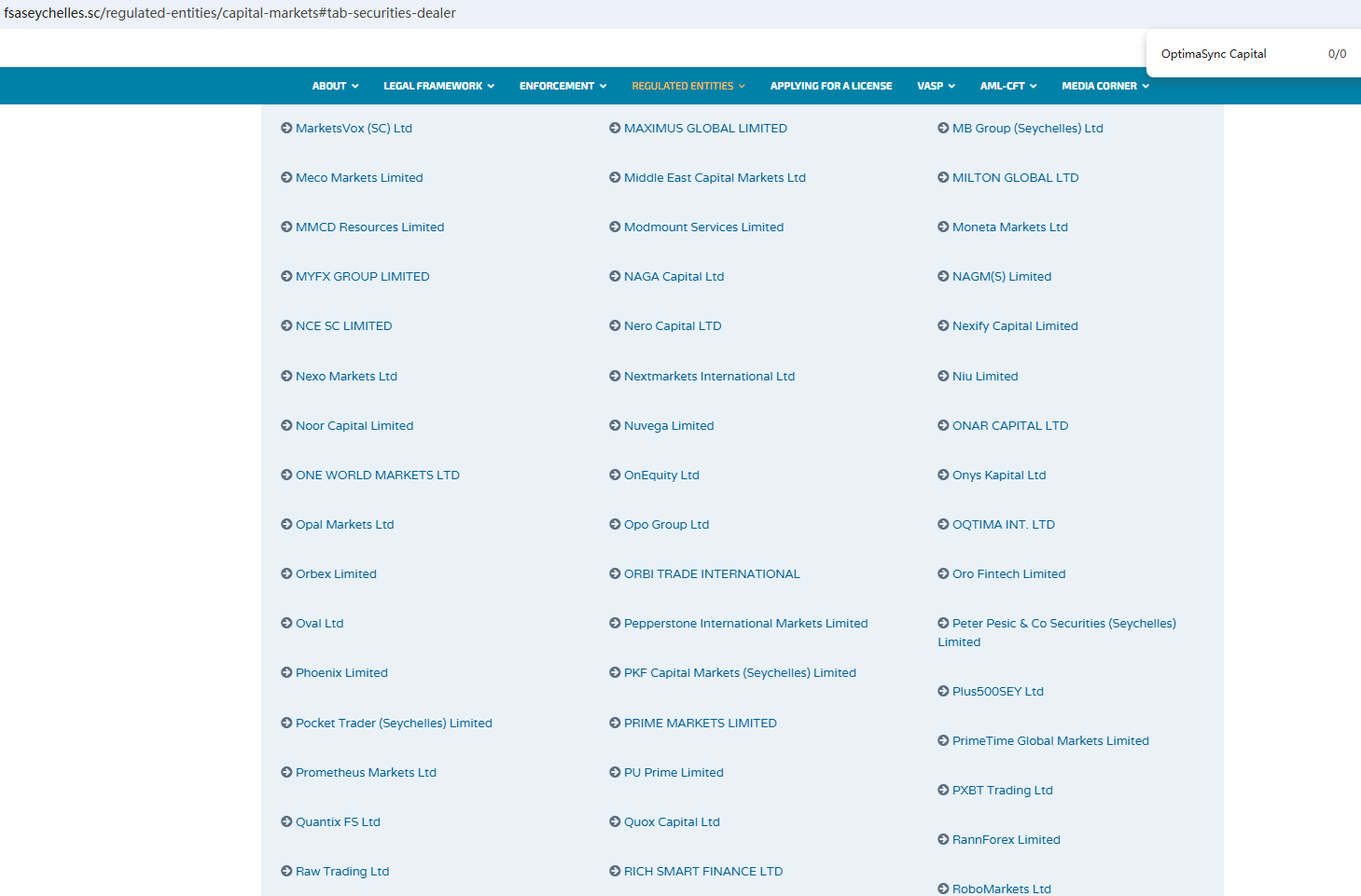Viewport: 1361px width, 896px height.
Task: Click the arrow icon beside Noor Capital Limited
Action: (286, 425)
